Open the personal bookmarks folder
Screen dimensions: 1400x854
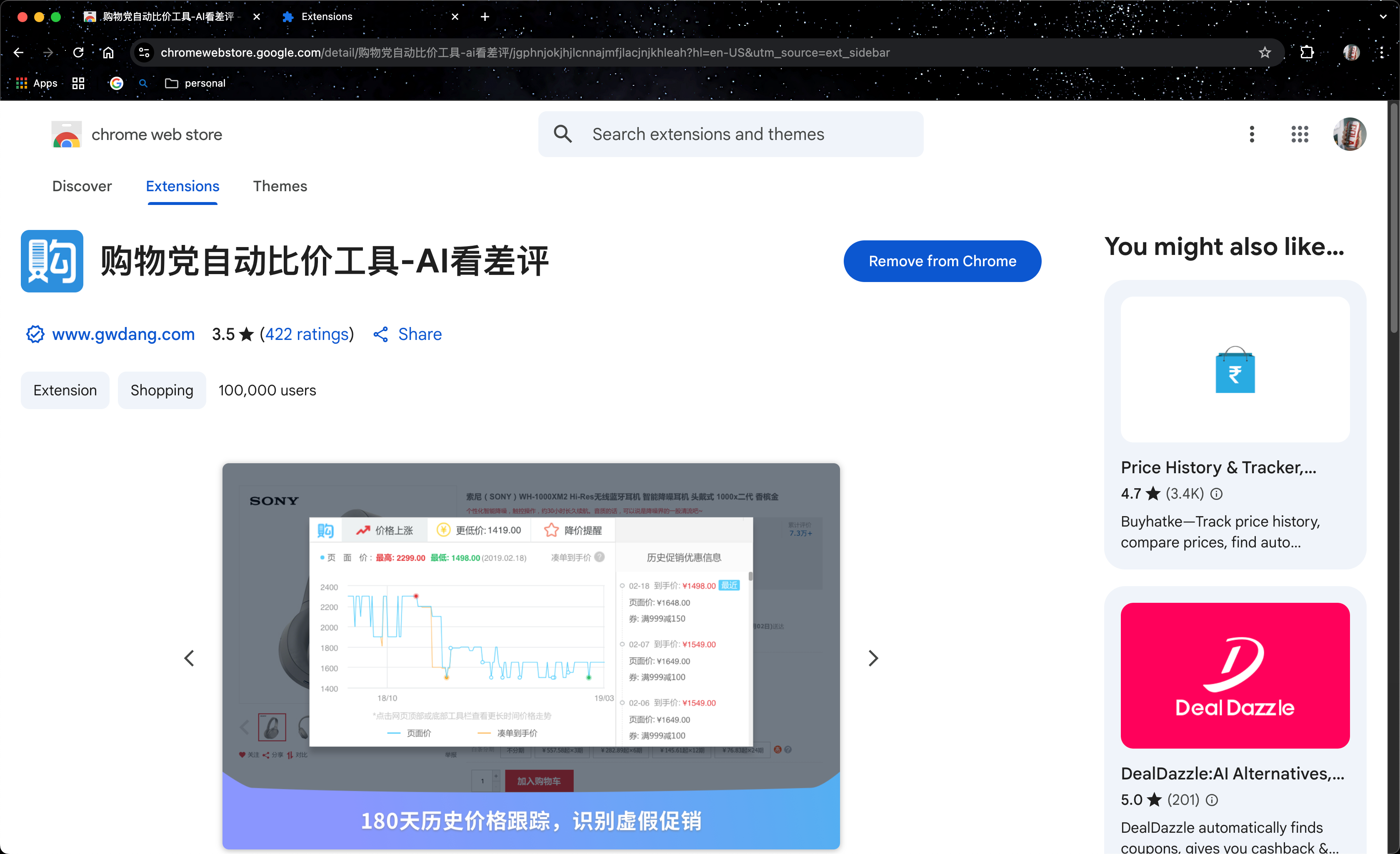click(195, 83)
